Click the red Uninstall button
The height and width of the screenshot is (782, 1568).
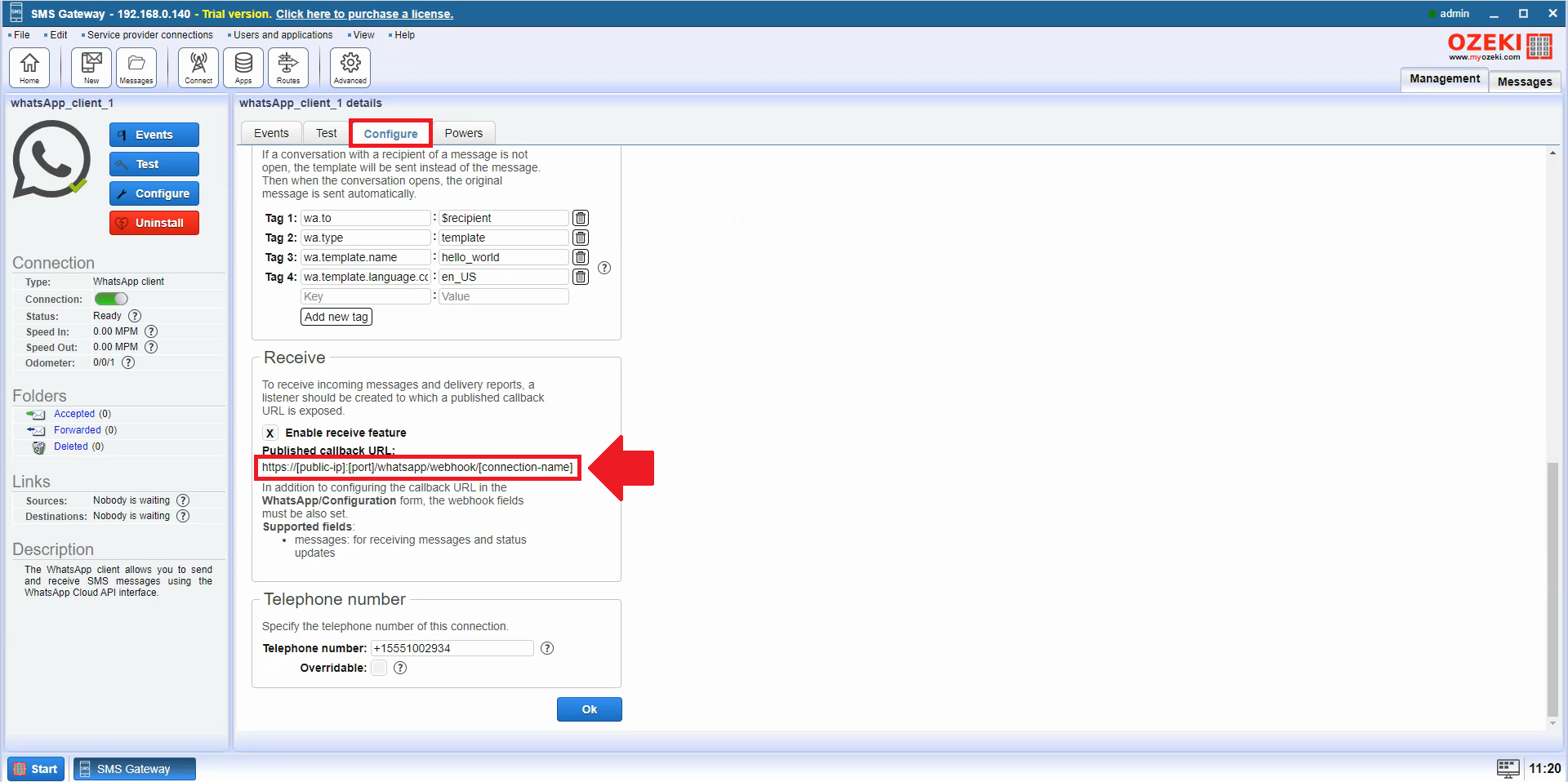click(x=154, y=223)
